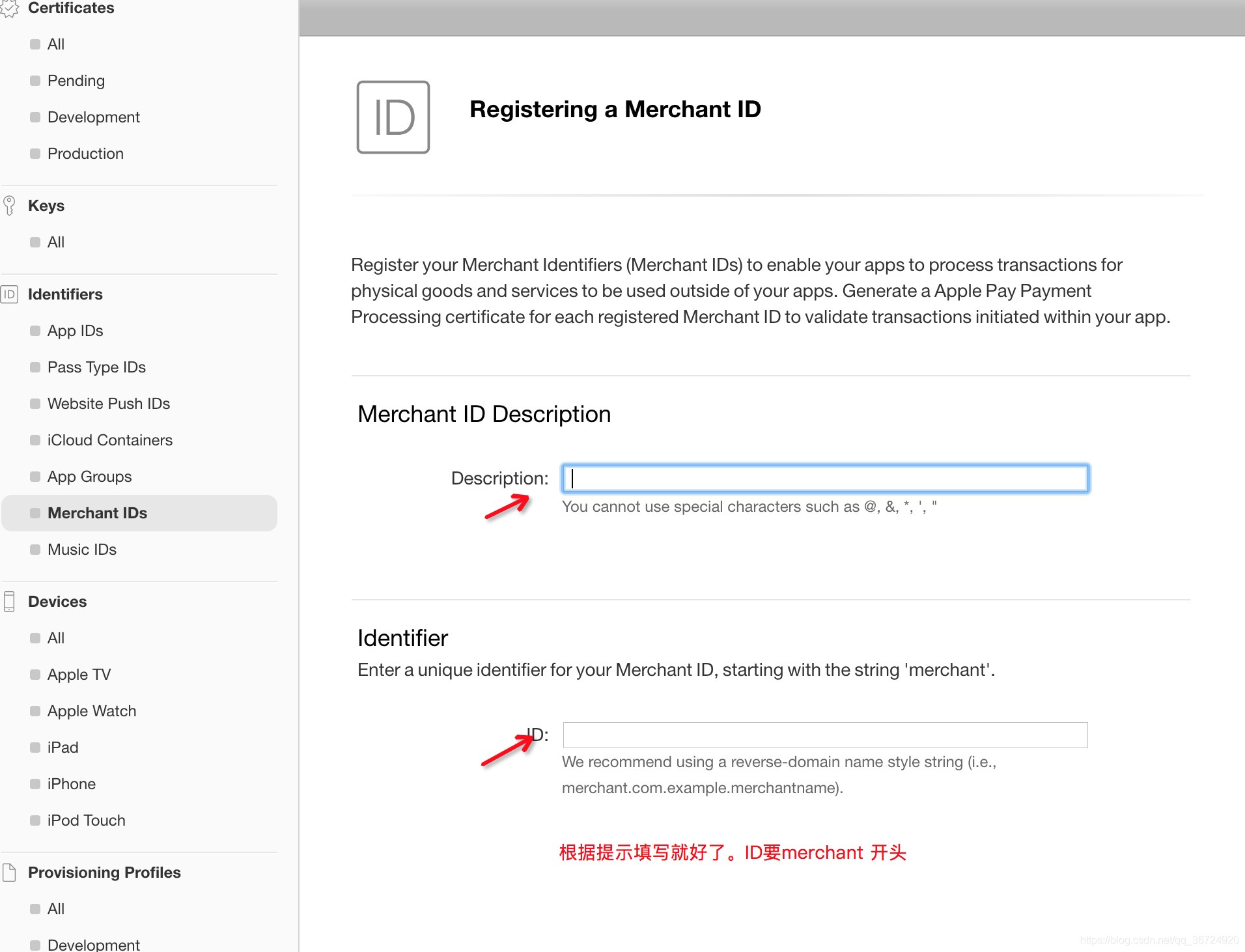Open Apple TV devices
1245x952 pixels.
79,675
